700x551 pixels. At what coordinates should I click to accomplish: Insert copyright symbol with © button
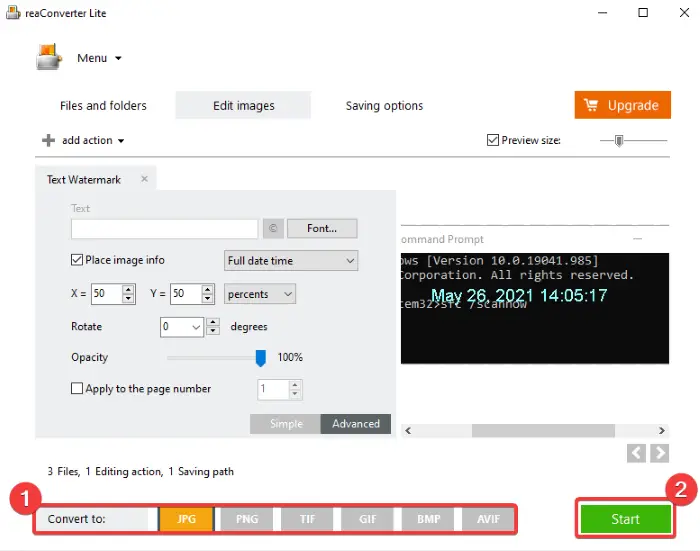pyautogui.click(x=273, y=229)
